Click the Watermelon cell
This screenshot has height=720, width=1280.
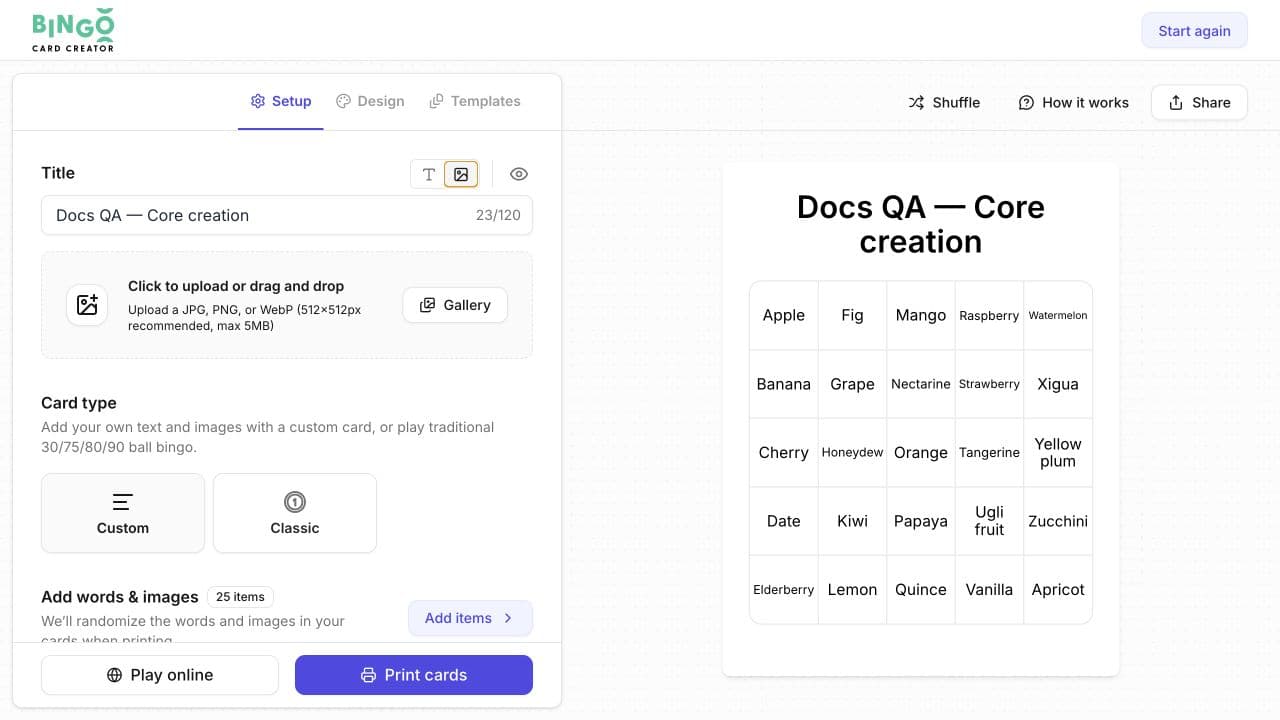(x=1058, y=315)
